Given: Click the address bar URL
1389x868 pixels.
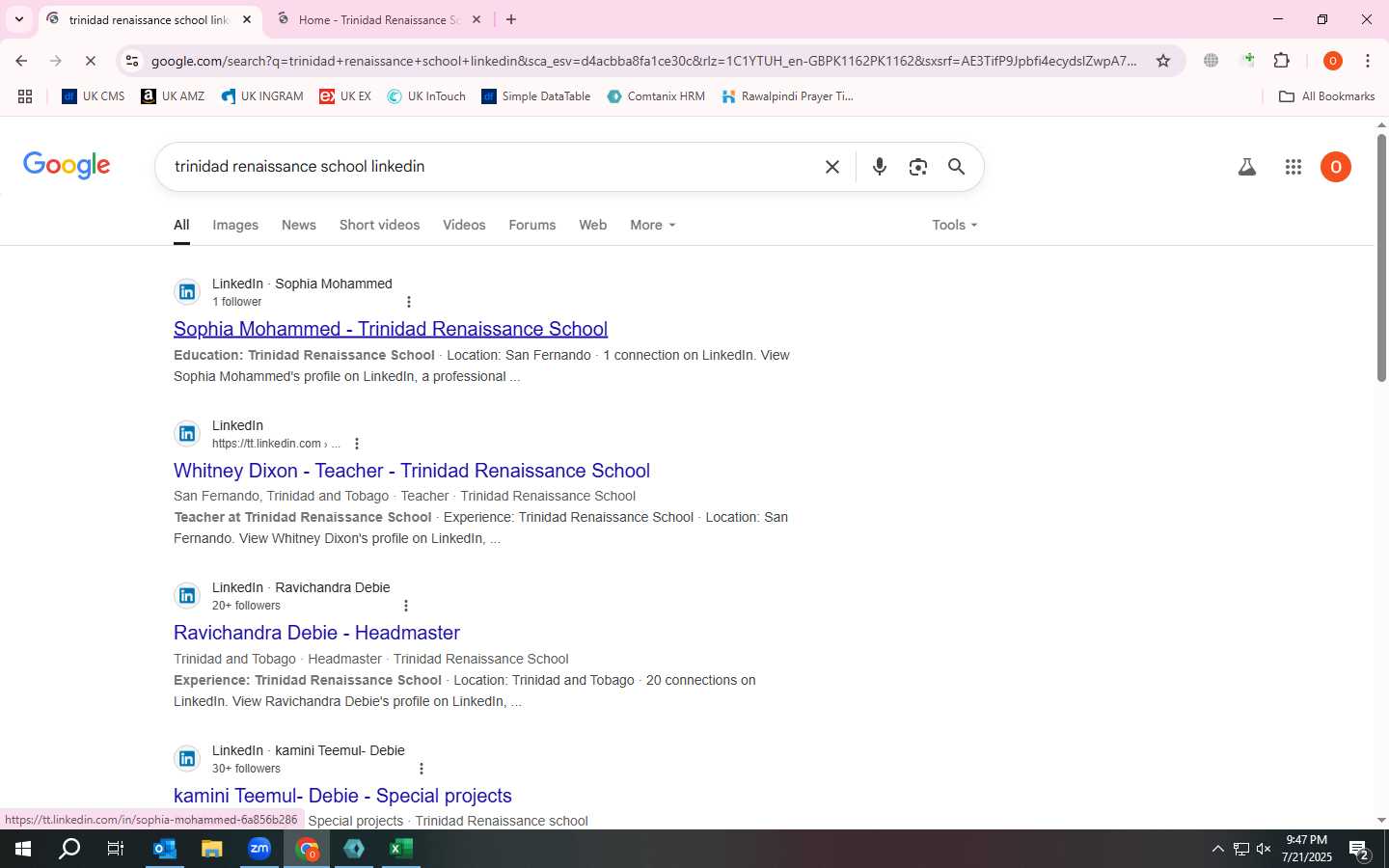Looking at the screenshot, I should tap(644, 61).
